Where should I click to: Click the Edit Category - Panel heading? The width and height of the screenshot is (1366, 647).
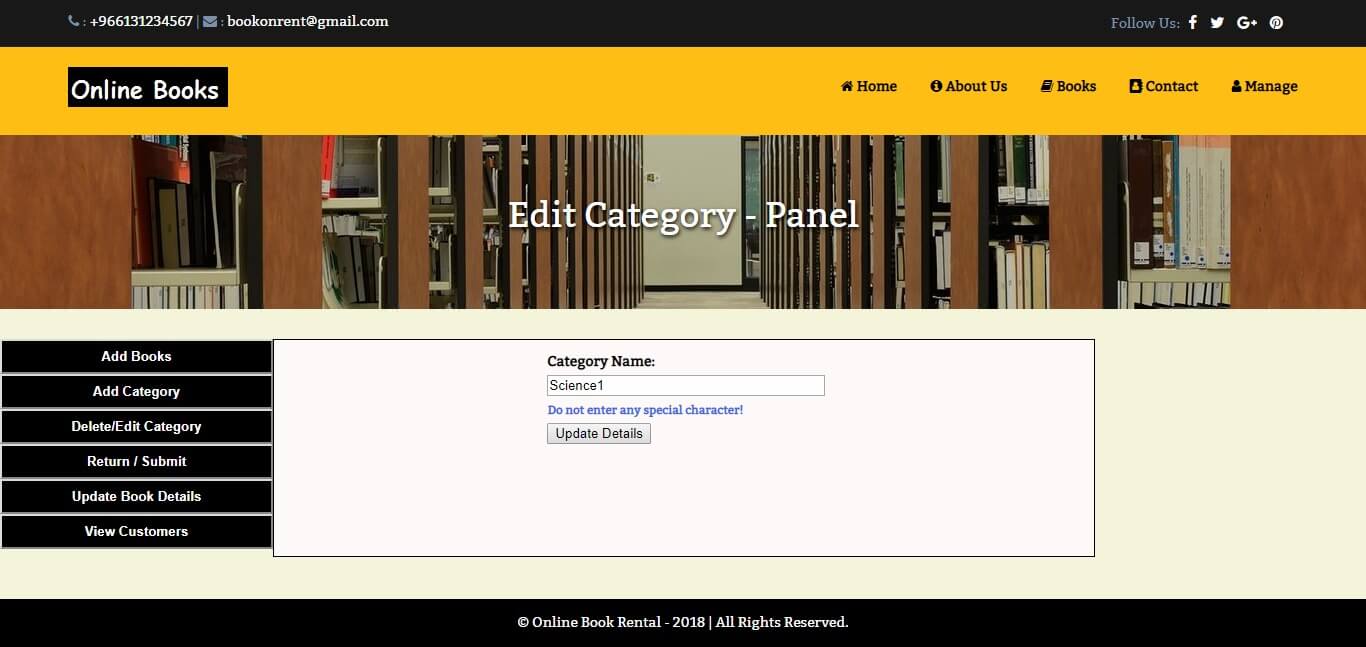(683, 215)
